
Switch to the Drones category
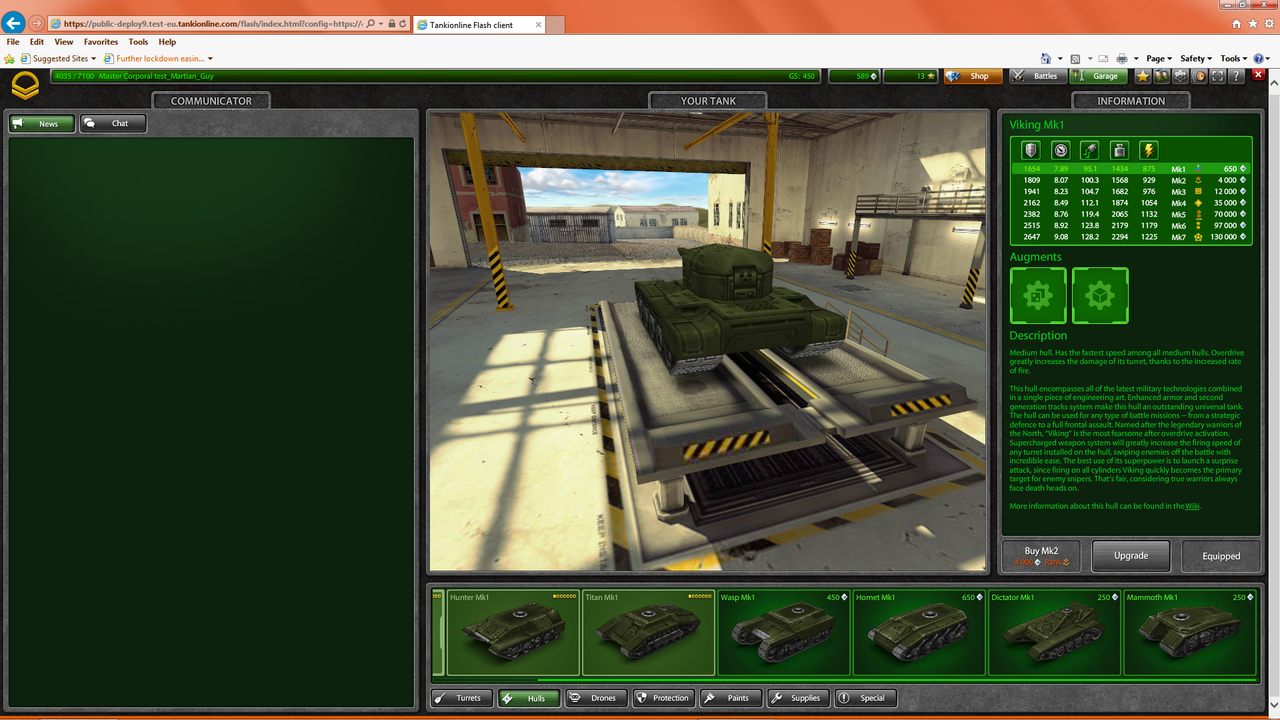(x=596, y=698)
